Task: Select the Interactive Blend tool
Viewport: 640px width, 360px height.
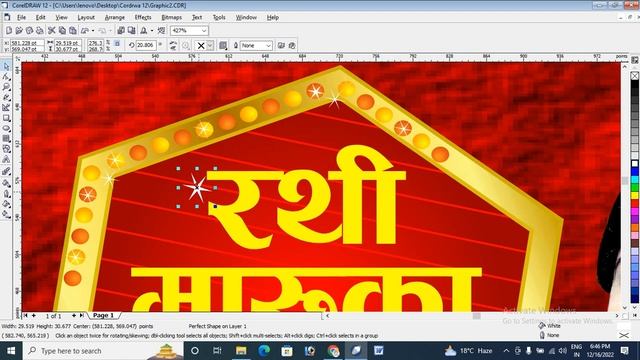Action: (x=6, y=171)
